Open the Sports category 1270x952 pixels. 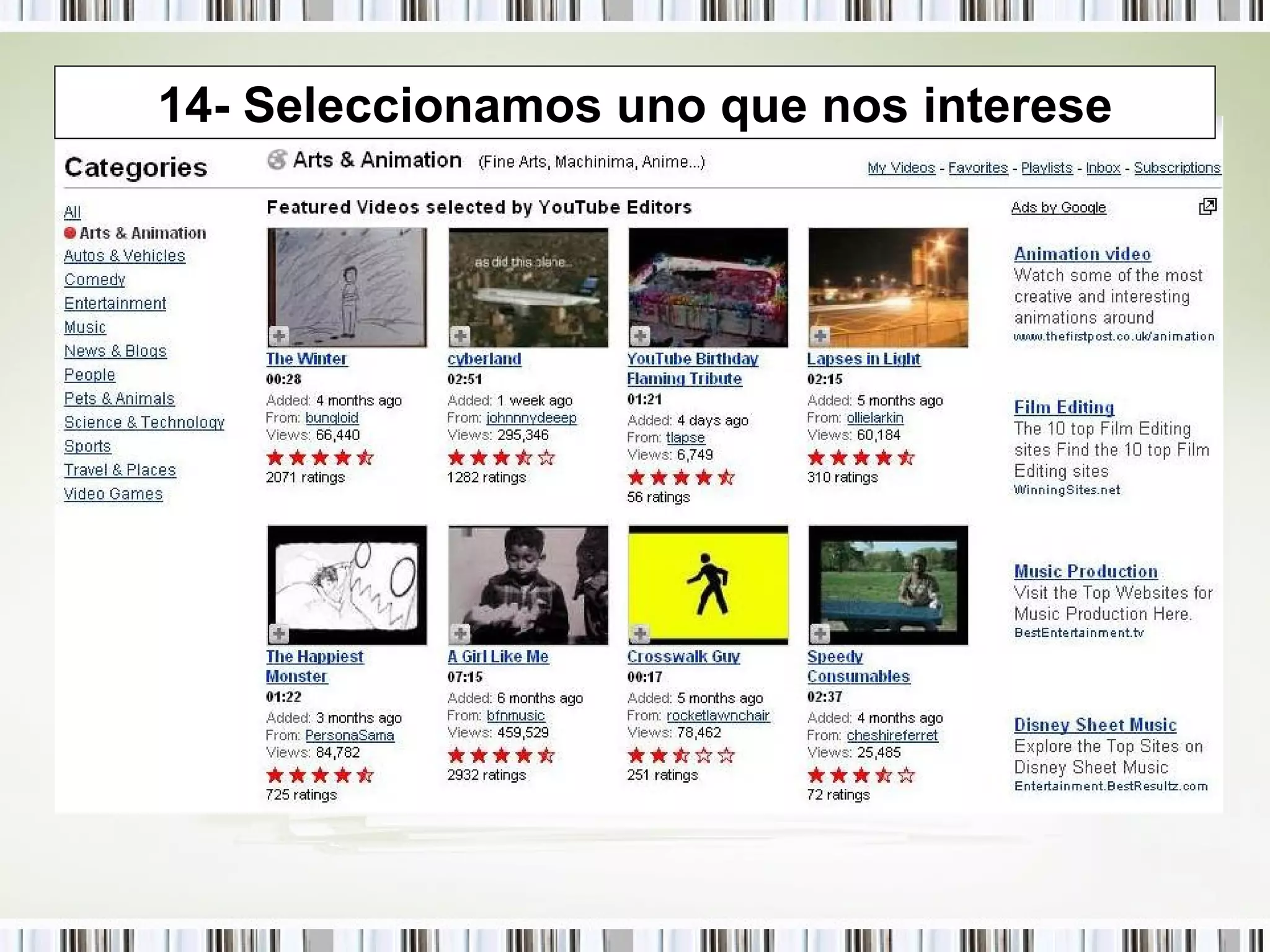(x=87, y=446)
